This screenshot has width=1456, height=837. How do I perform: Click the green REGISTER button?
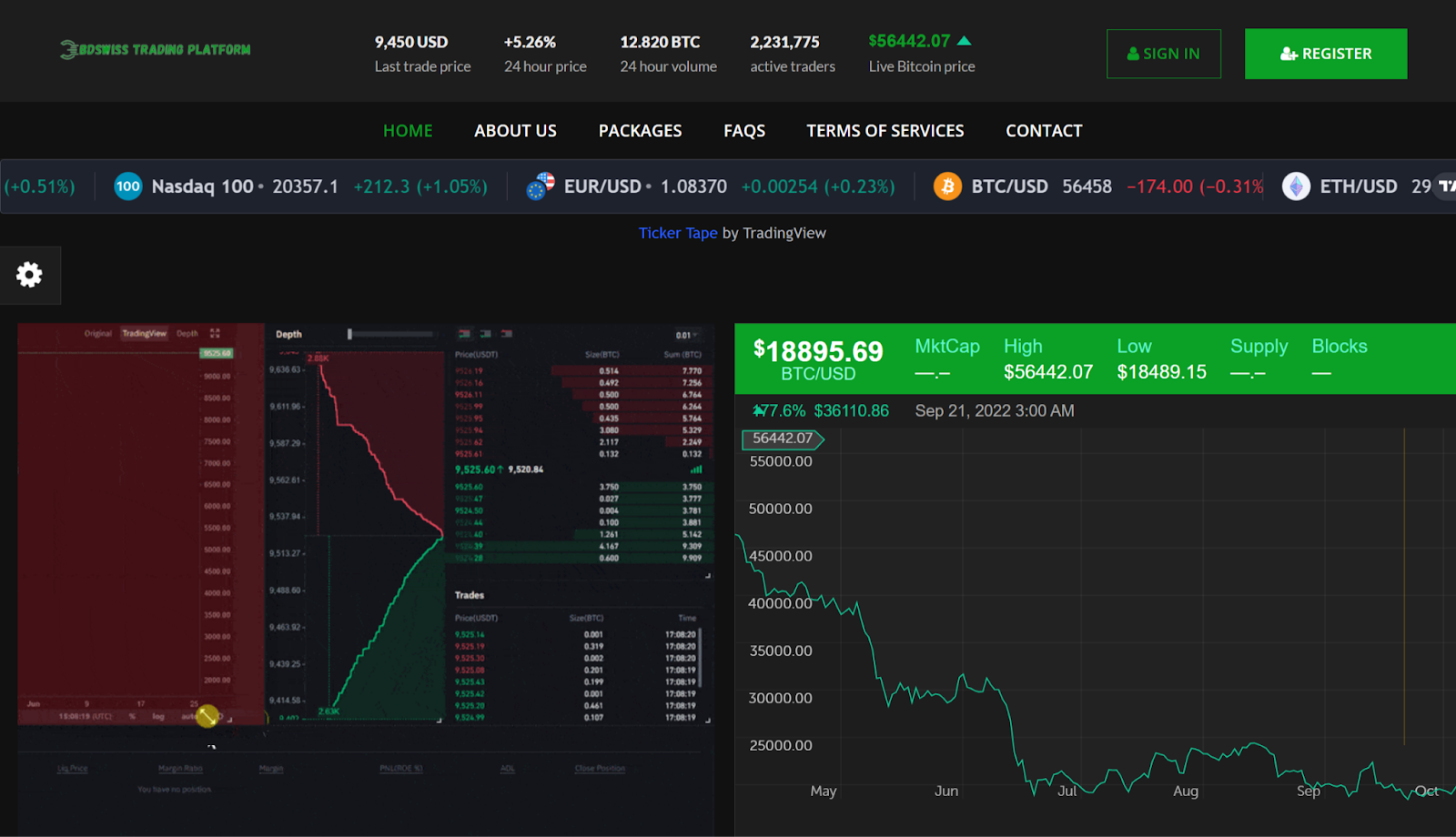point(1326,54)
